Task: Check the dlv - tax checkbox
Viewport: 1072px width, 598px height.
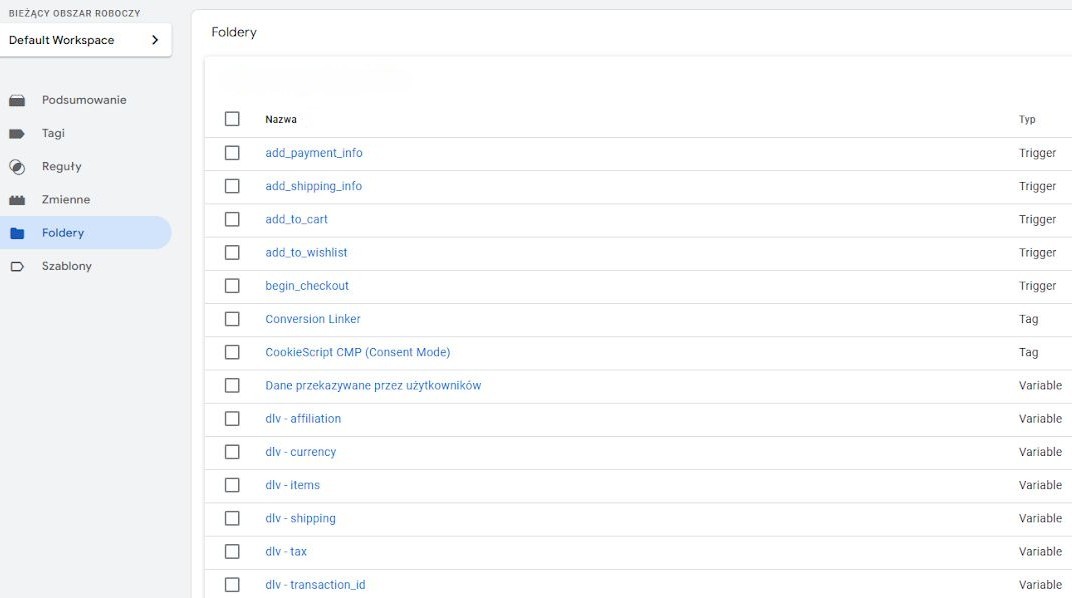Action: pyautogui.click(x=232, y=552)
